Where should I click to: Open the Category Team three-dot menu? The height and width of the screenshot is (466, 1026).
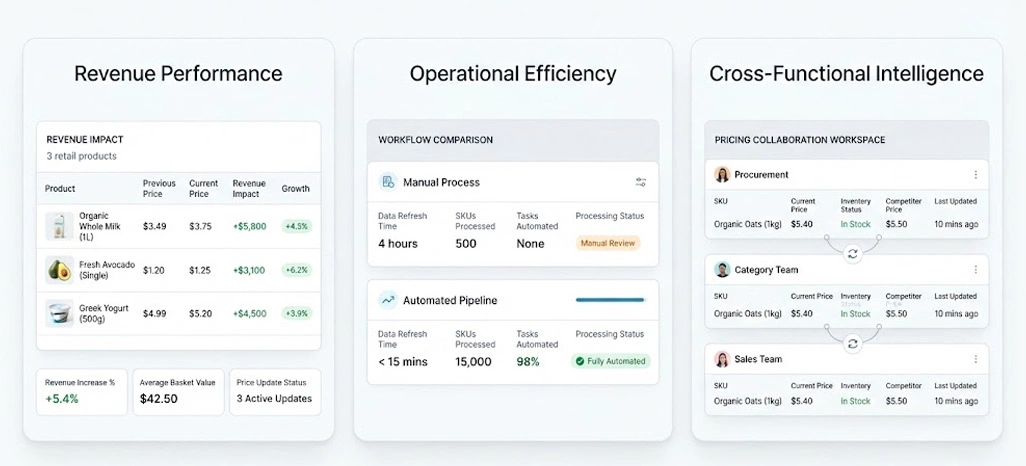coord(976,270)
